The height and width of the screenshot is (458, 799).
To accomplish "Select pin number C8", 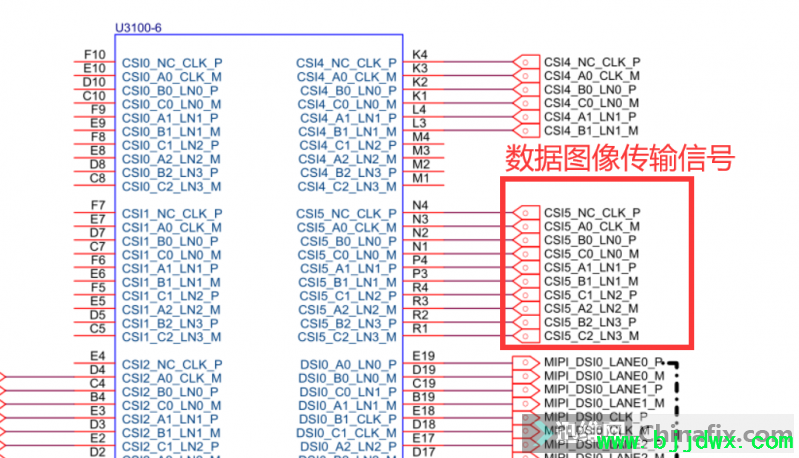I will (98, 178).
